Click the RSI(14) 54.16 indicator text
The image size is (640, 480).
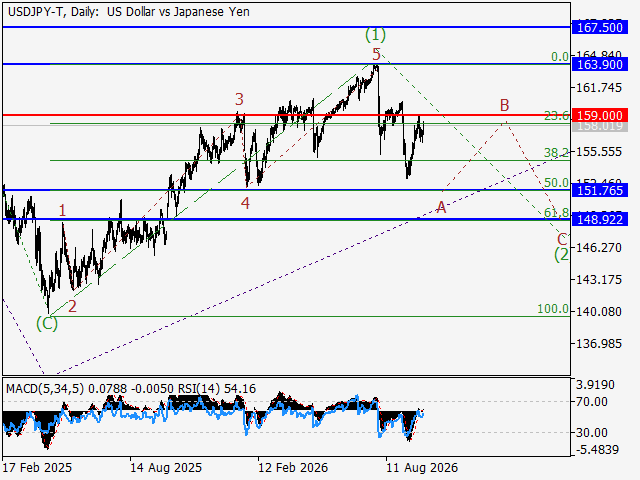[x=217, y=389]
